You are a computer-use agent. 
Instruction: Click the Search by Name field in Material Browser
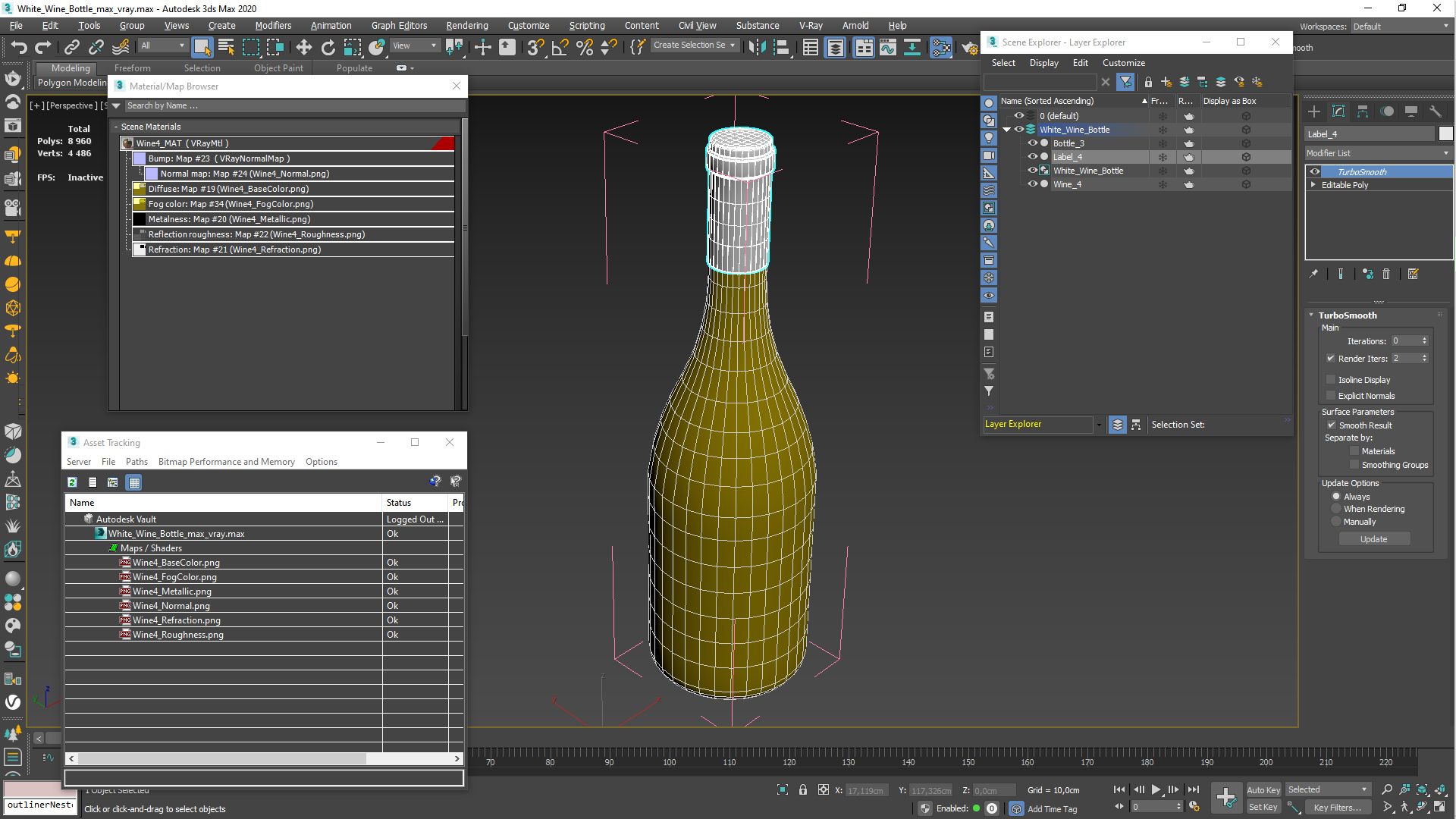pyautogui.click(x=294, y=106)
